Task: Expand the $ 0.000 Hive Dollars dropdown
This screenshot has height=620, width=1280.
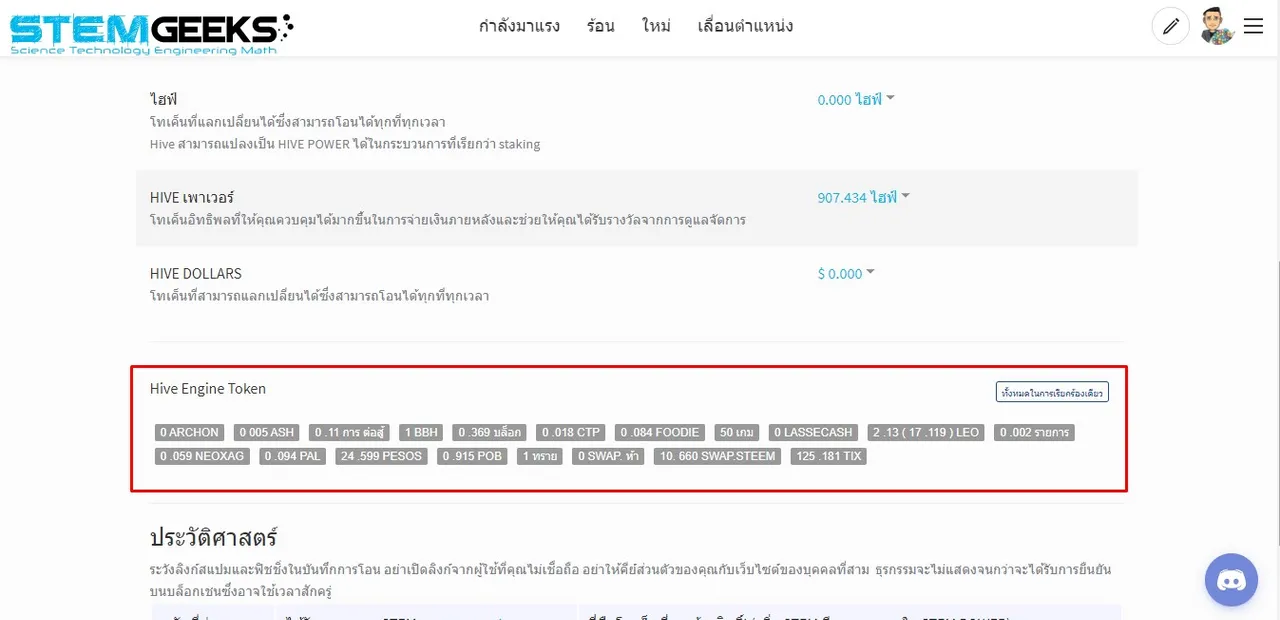Action: (x=846, y=274)
